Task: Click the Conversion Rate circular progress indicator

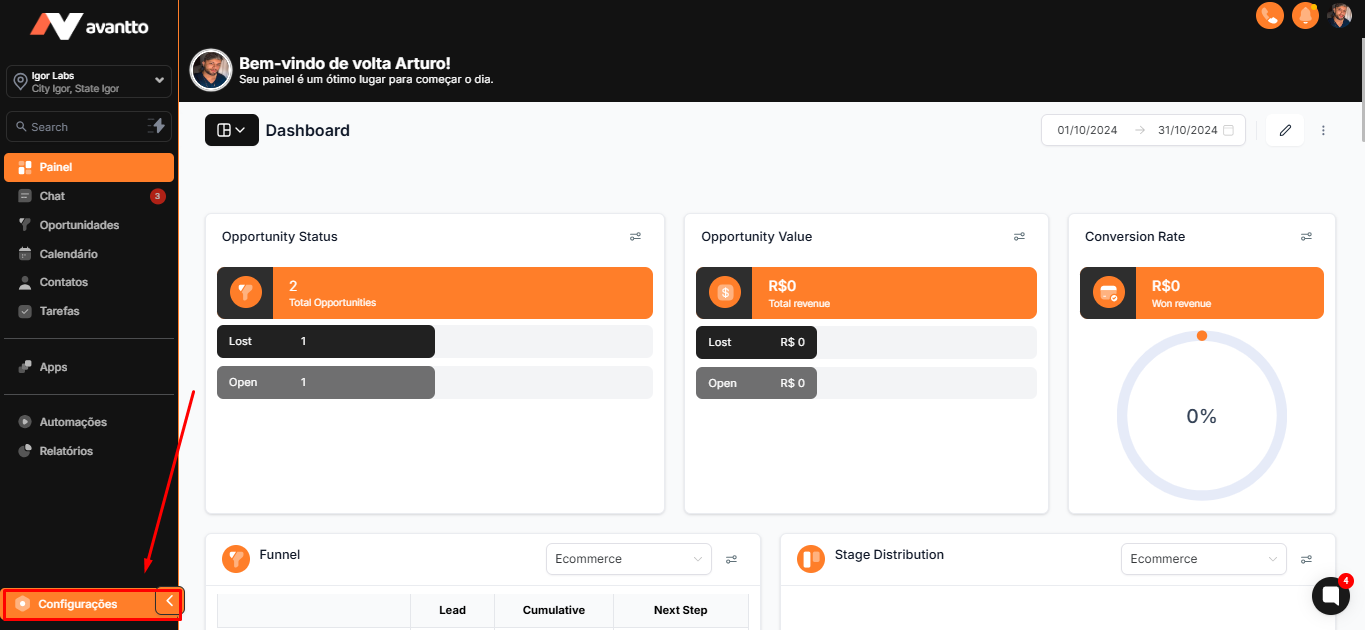Action: (1201, 416)
